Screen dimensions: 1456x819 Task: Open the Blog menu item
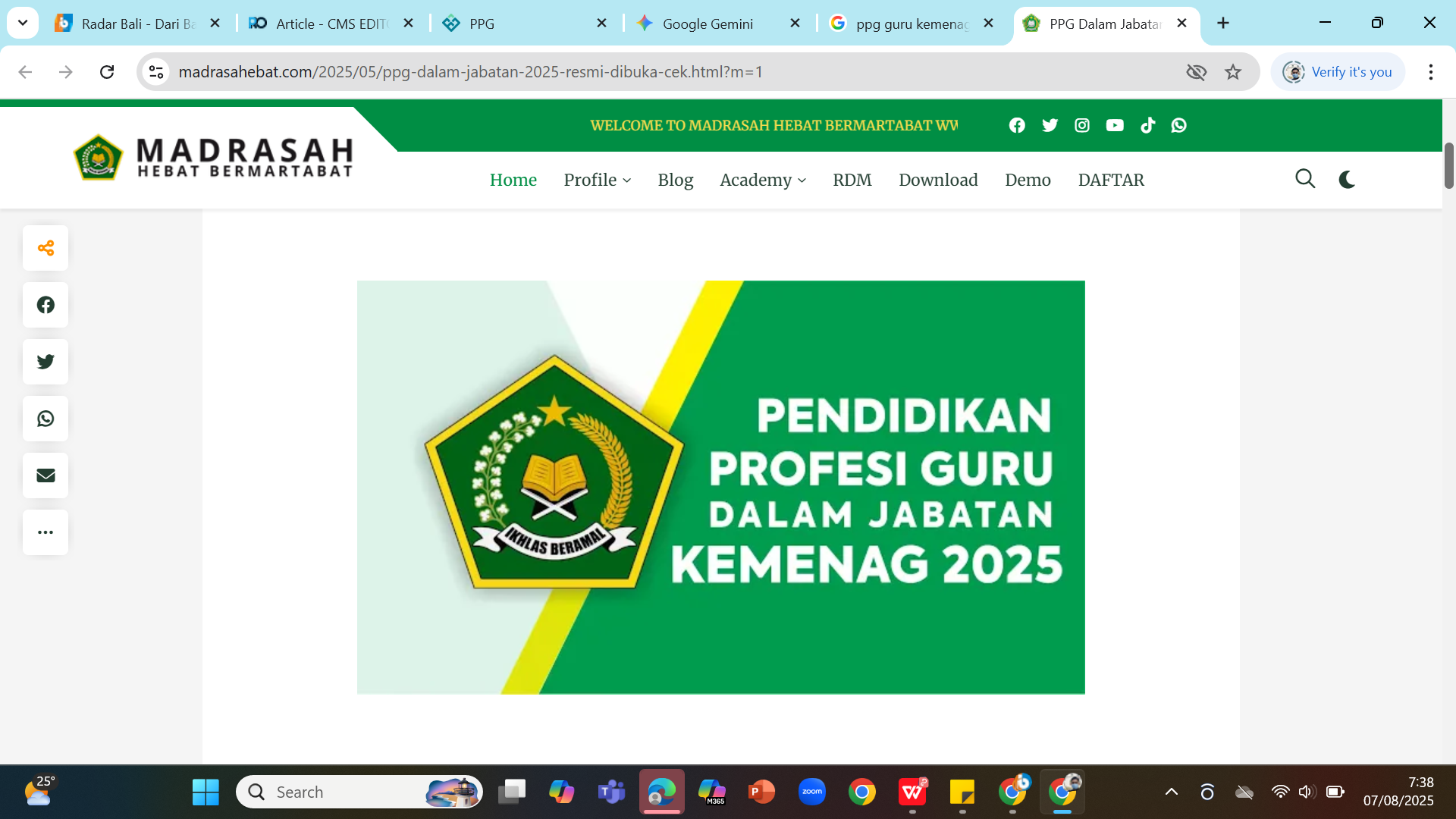tap(675, 180)
